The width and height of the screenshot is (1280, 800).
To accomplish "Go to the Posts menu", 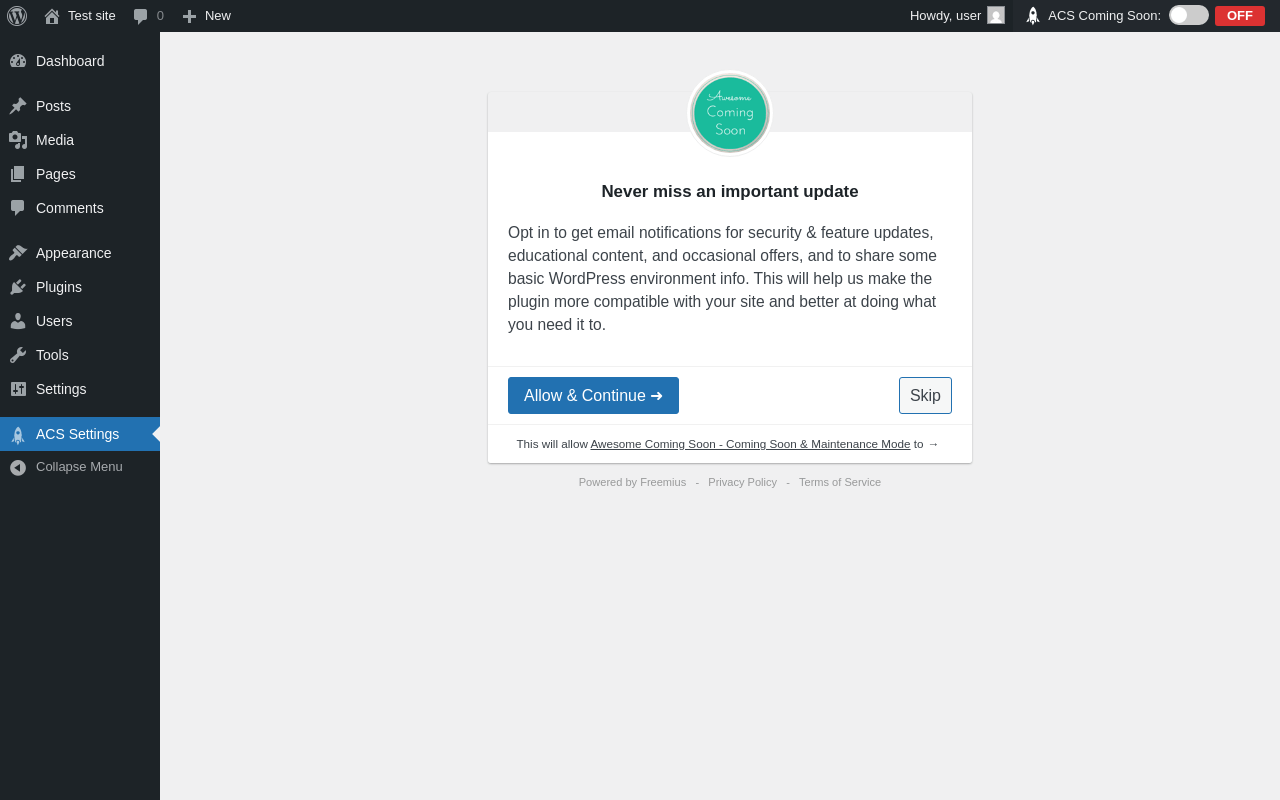I will [80, 106].
